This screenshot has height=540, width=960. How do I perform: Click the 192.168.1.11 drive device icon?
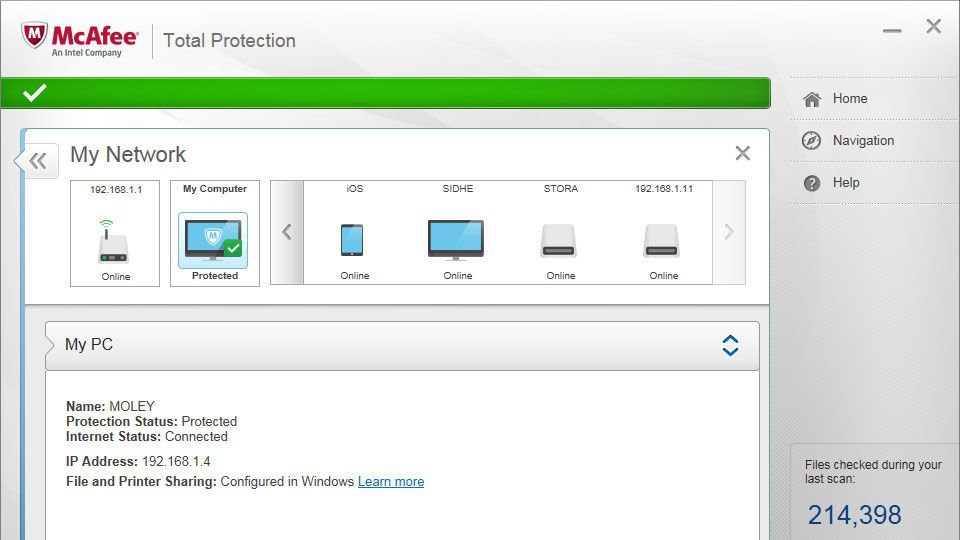pos(661,241)
